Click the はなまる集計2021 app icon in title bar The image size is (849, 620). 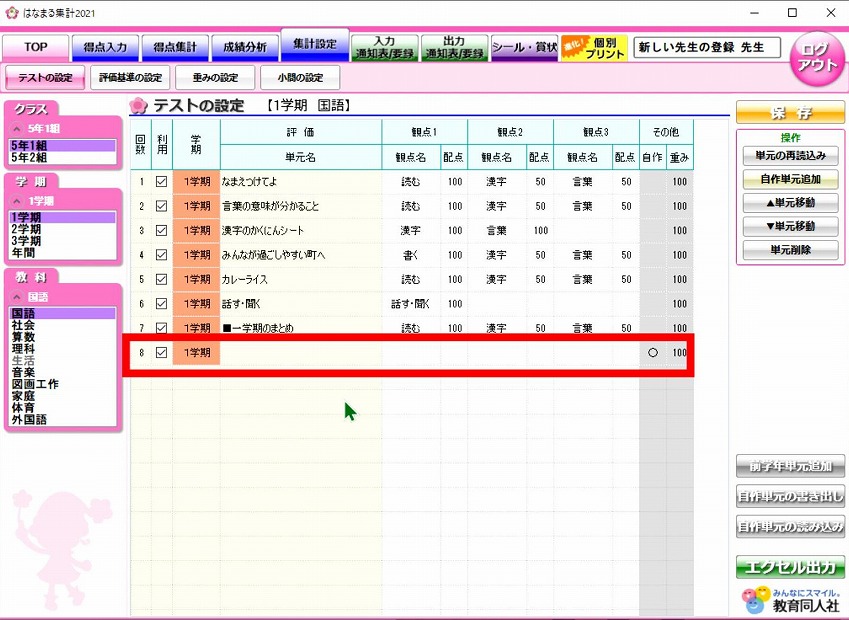tap(11, 12)
